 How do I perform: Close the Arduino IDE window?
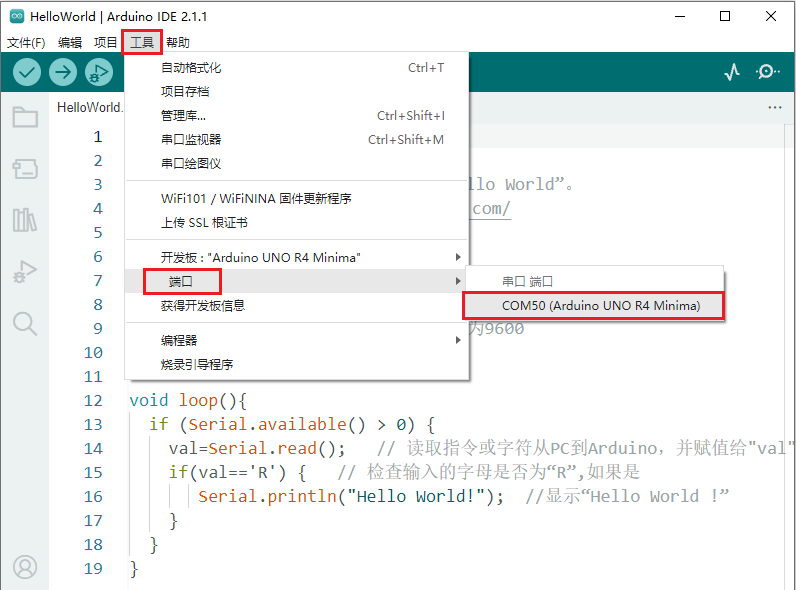click(771, 16)
